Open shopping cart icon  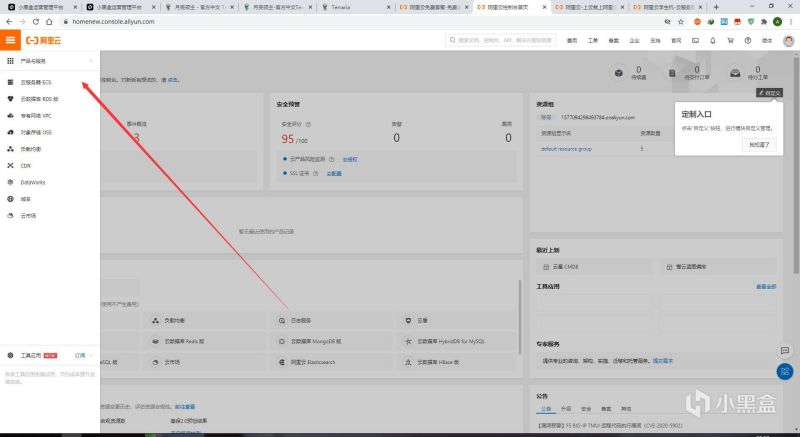[x=731, y=40]
